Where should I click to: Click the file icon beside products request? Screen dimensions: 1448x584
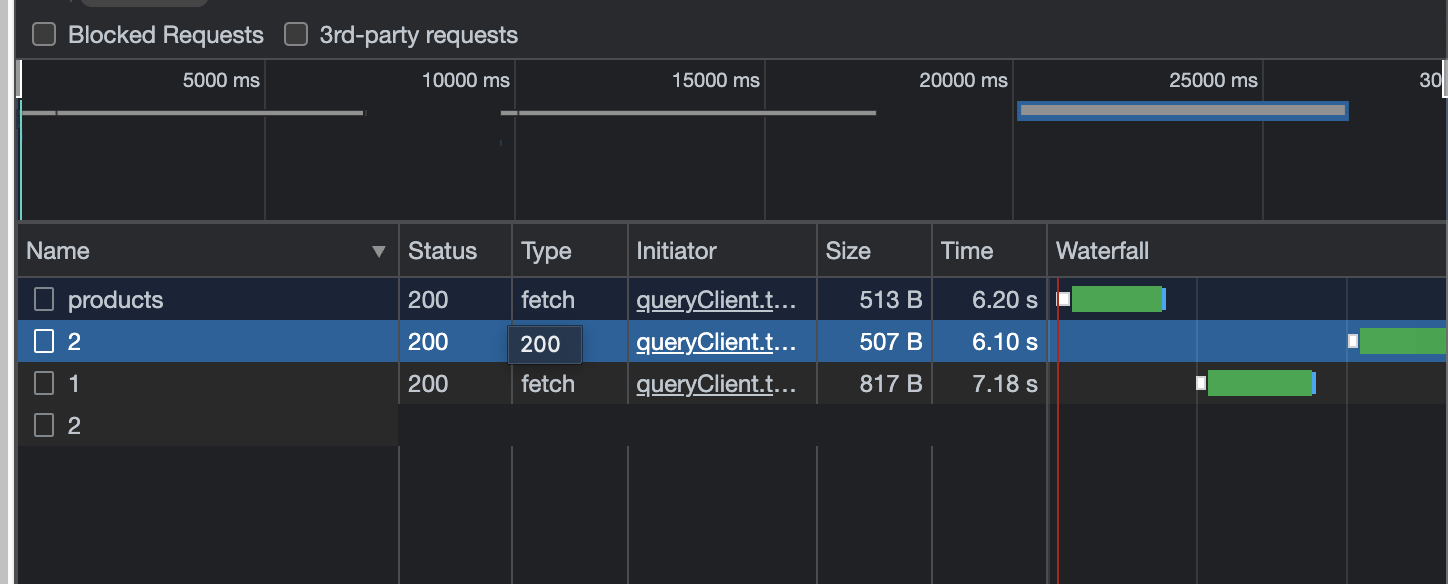coord(44,299)
